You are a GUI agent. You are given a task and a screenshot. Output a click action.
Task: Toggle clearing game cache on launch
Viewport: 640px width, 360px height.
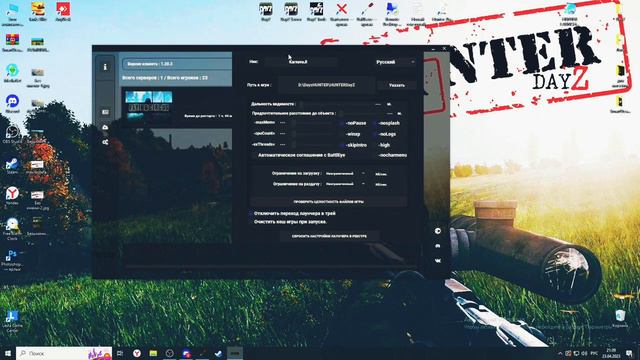[251, 222]
